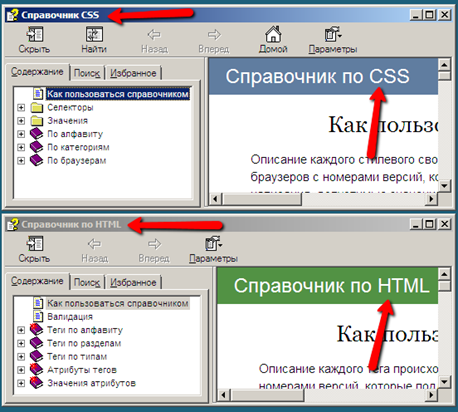
Task: Expand the Атрибуты тегов node
Action: click(x=21, y=370)
